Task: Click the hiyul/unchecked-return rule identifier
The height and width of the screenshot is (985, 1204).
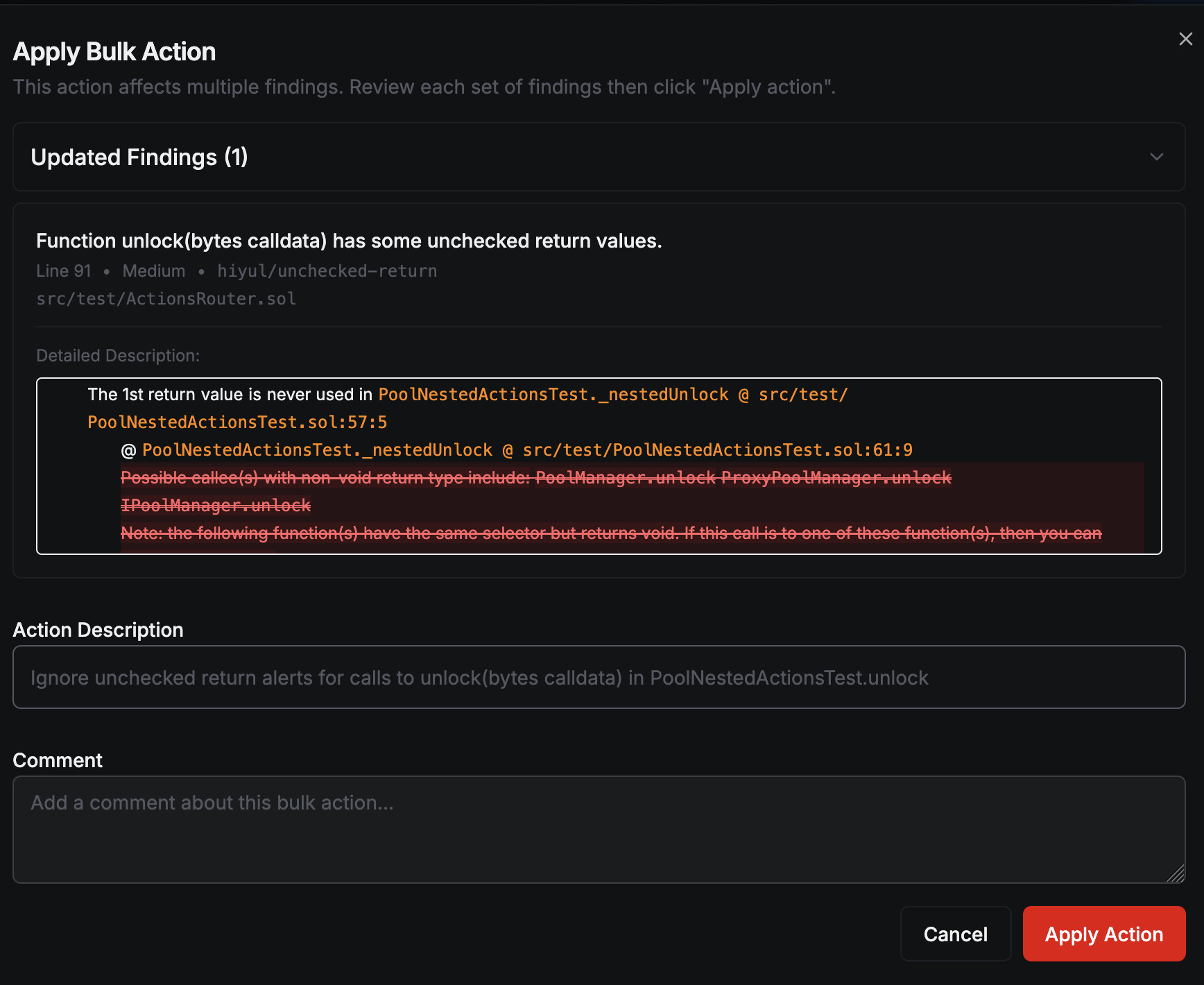Action: (326, 271)
